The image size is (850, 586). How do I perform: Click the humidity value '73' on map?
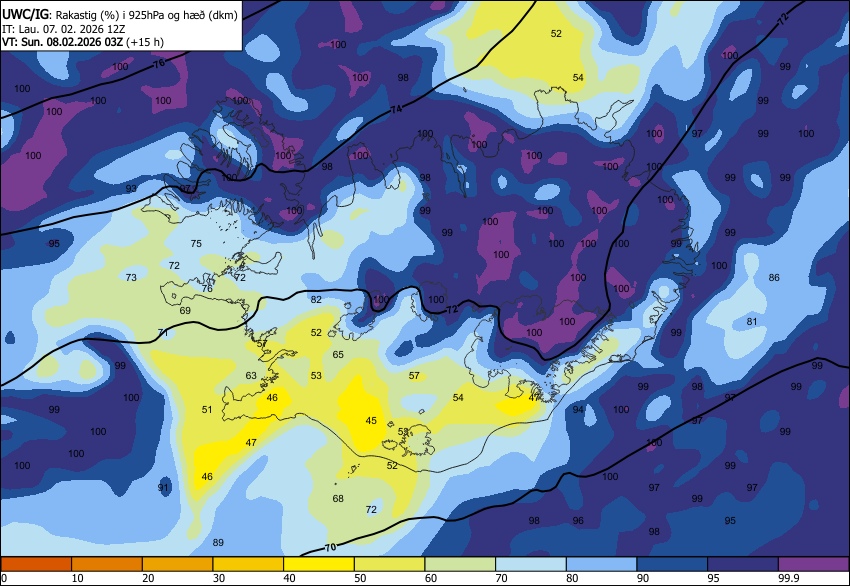coord(131,278)
